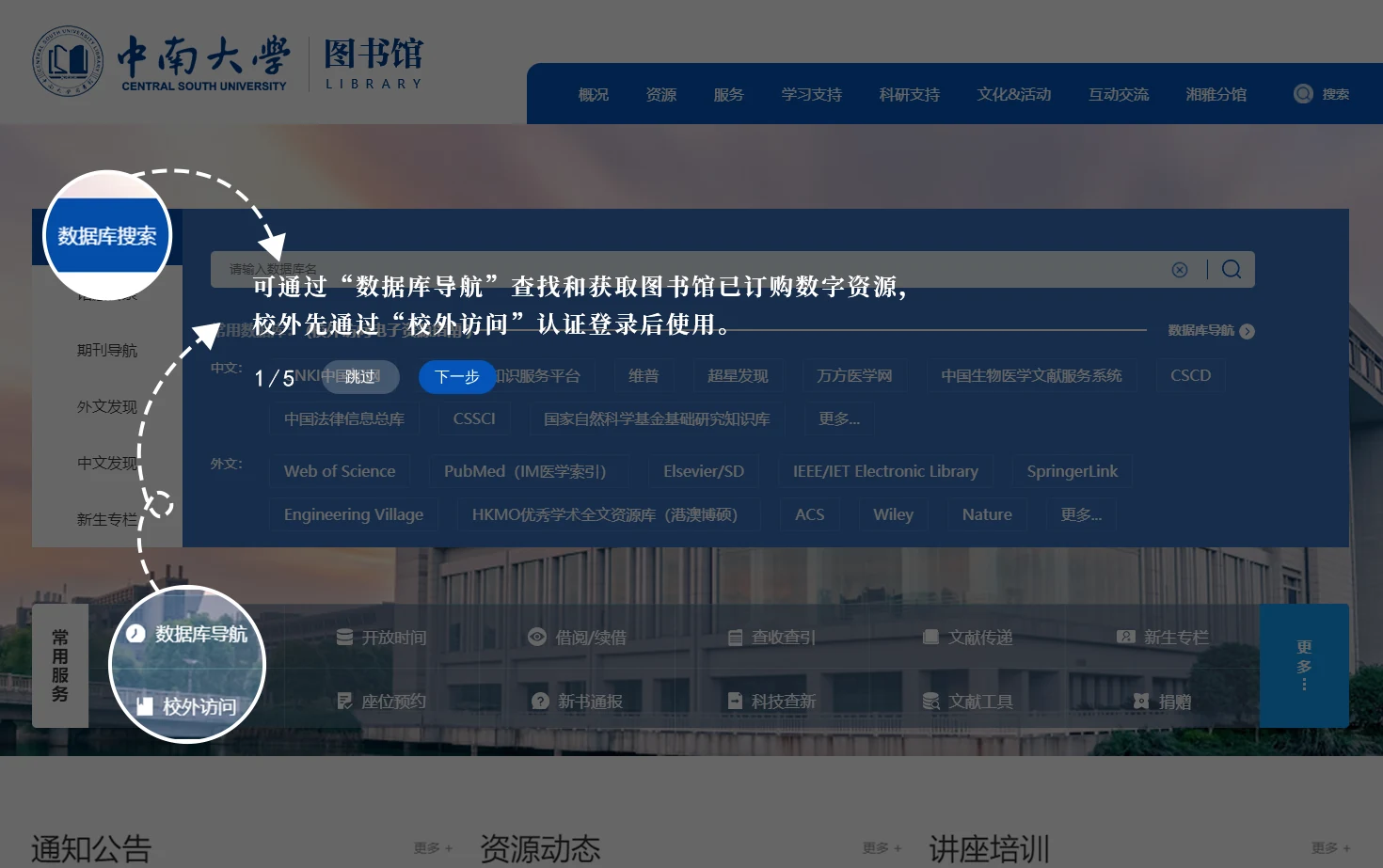The image size is (1383, 868).
Task: Select the 中文发现 tab
Action: (x=107, y=463)
